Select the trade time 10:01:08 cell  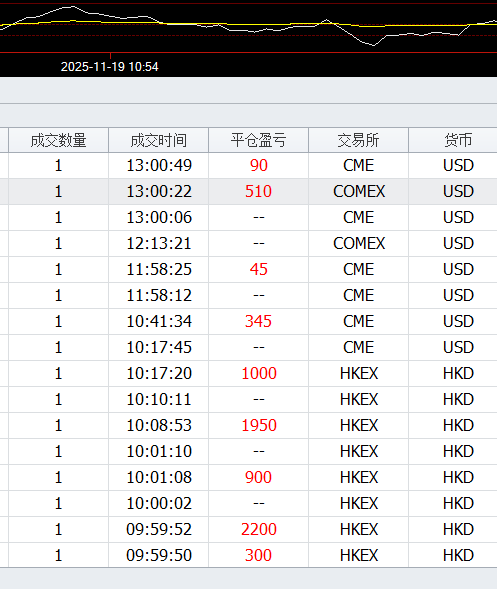coord(159,477)
